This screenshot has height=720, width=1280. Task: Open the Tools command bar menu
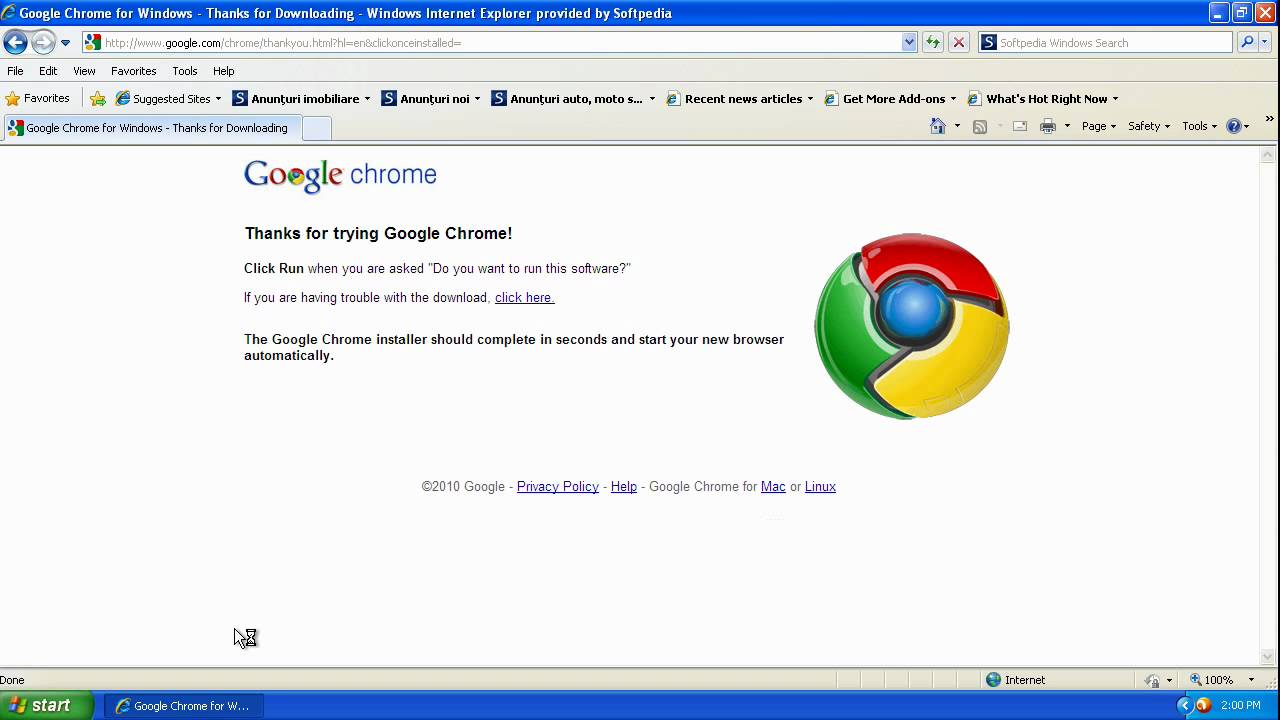click(1199, 126)
